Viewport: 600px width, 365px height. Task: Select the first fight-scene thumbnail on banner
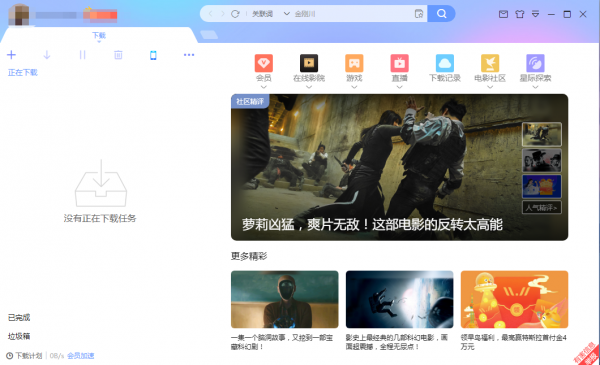pyautogui.click(x=542, y=134)
